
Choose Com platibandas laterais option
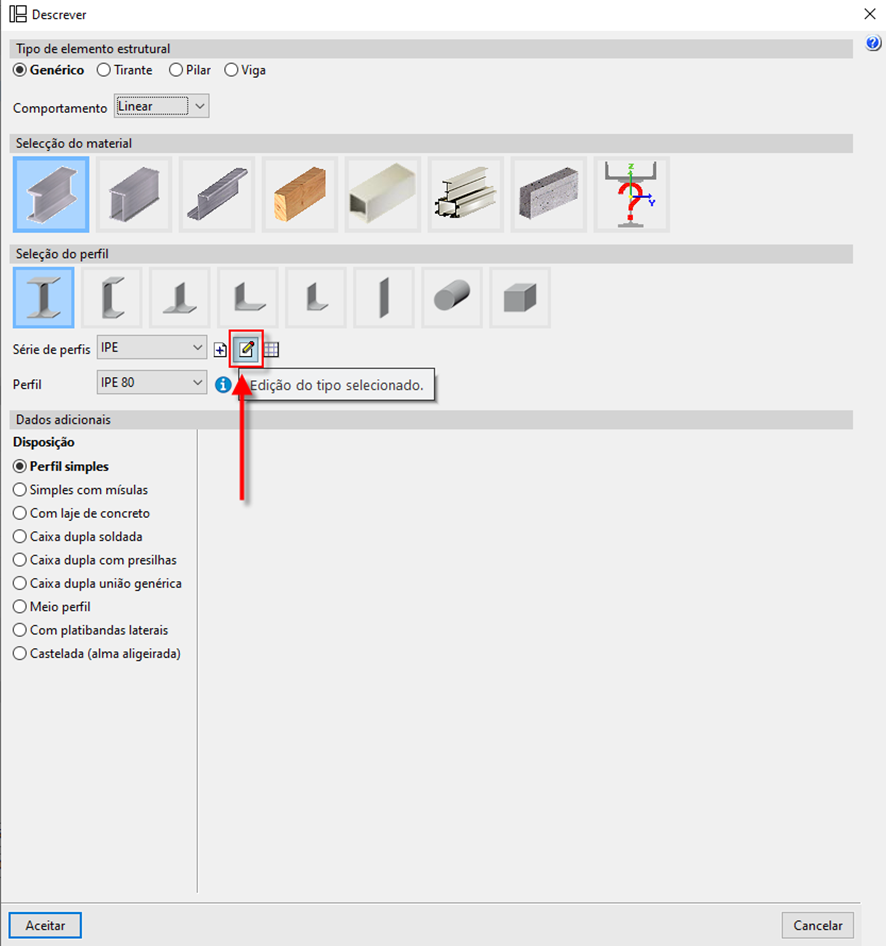point(91,630)
